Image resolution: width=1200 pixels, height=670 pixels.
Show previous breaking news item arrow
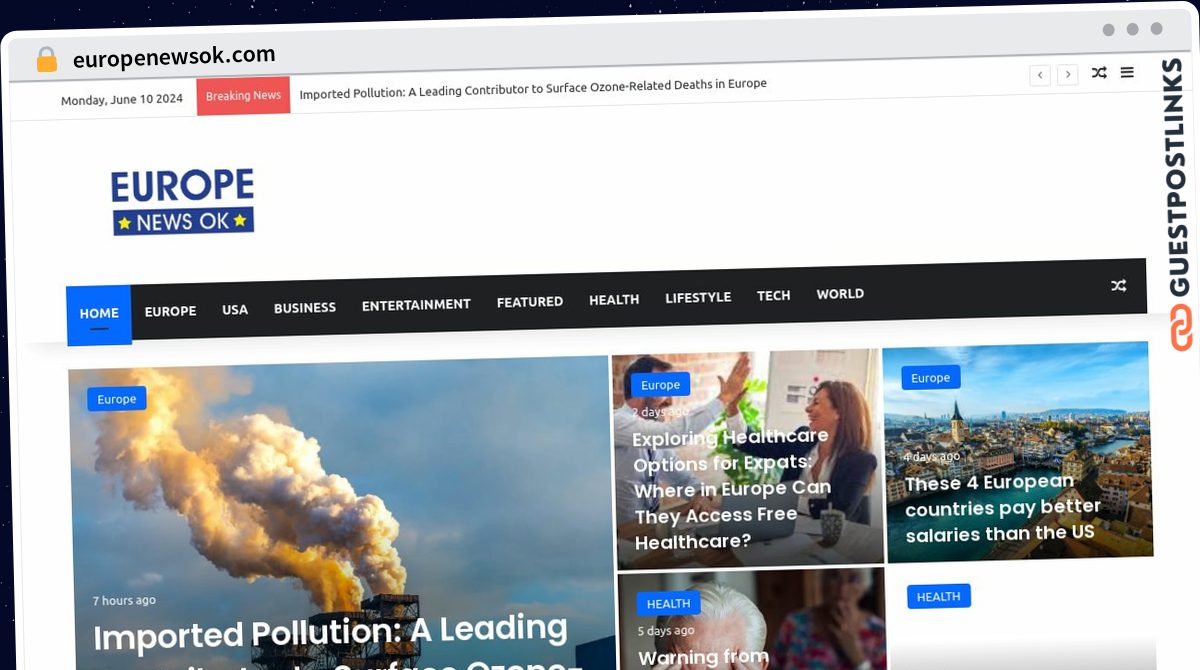tap(1040, 75)
